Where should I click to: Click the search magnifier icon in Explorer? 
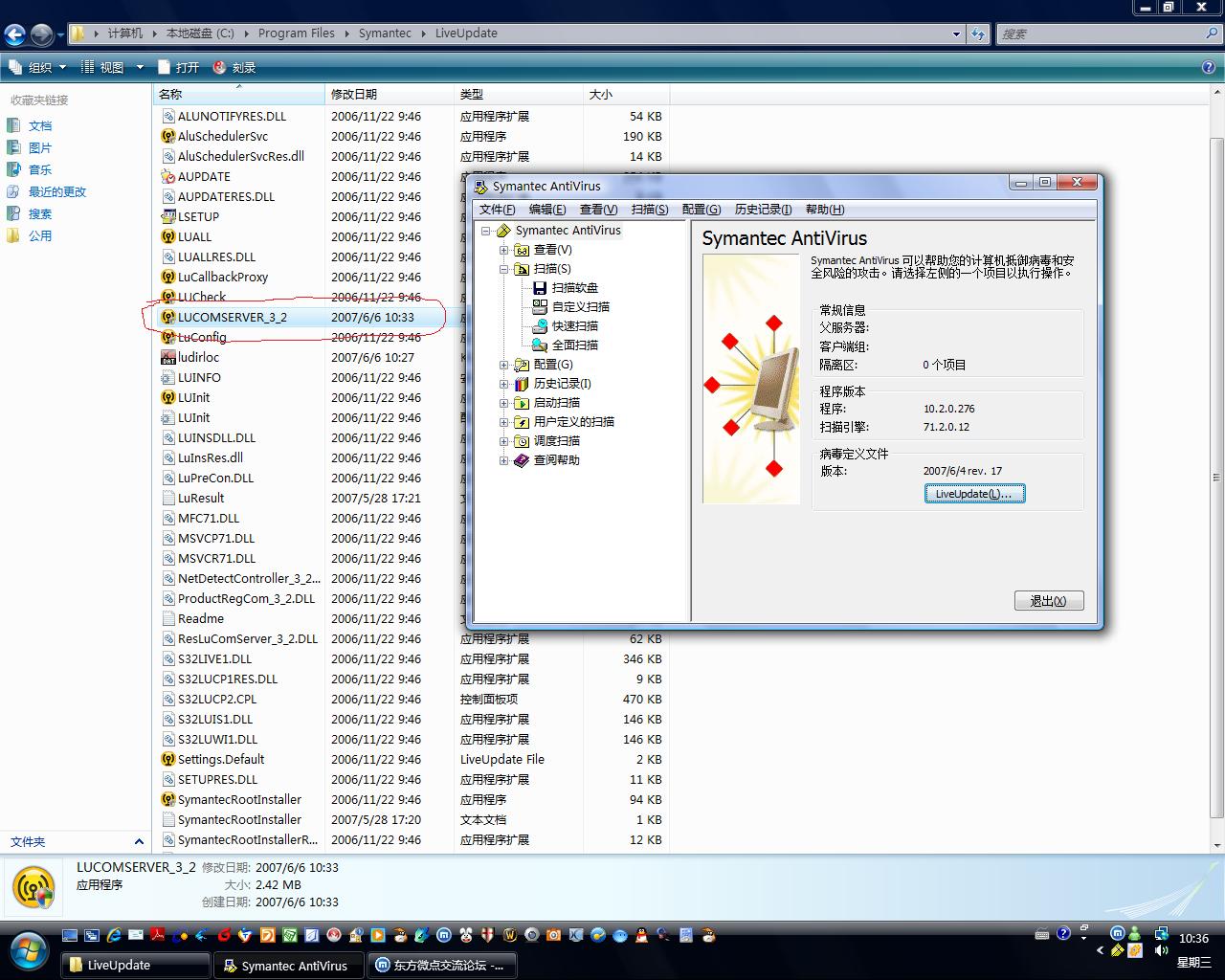click(x=1212, y=33)
